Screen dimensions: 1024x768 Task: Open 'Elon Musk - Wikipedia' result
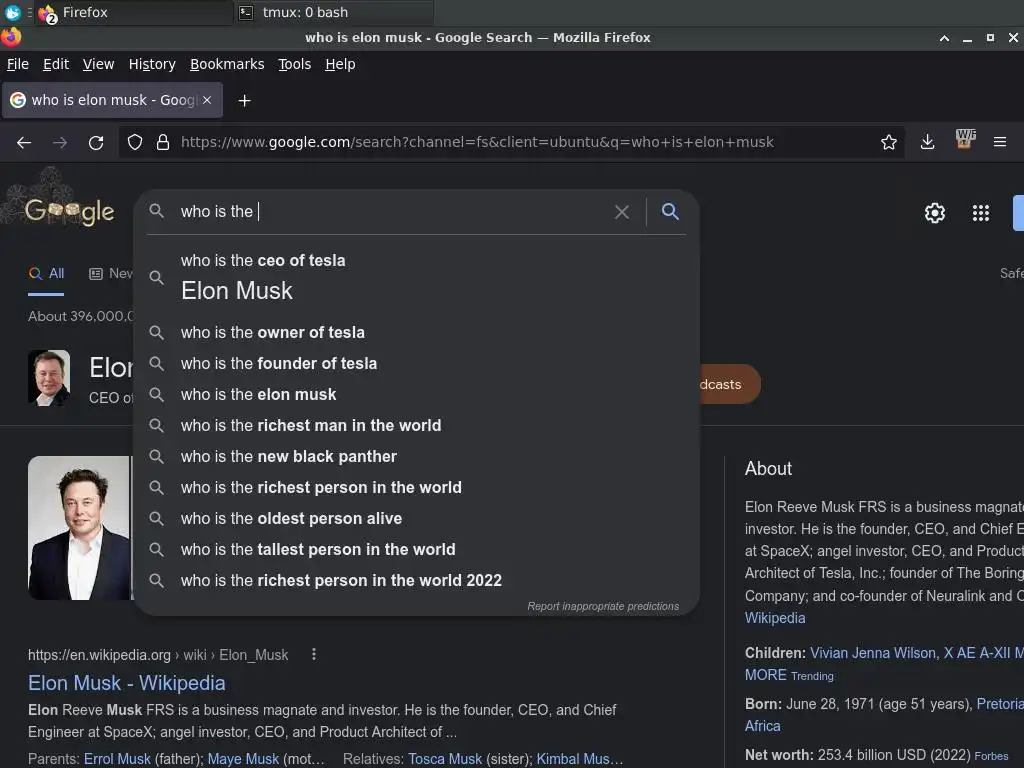pyautogui.click(x=127, y=682)
